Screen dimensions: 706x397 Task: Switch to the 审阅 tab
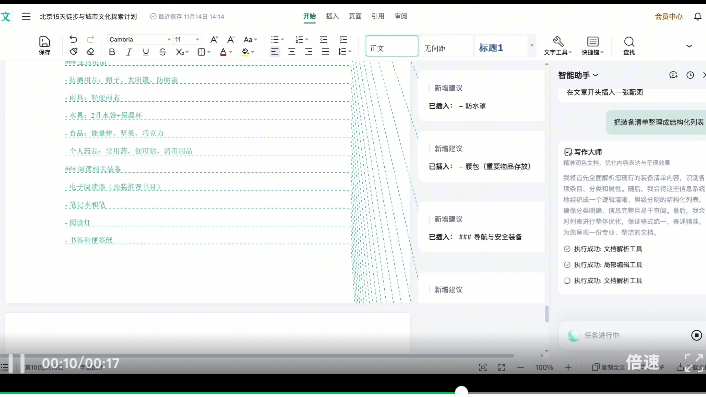tap(401, 16)
